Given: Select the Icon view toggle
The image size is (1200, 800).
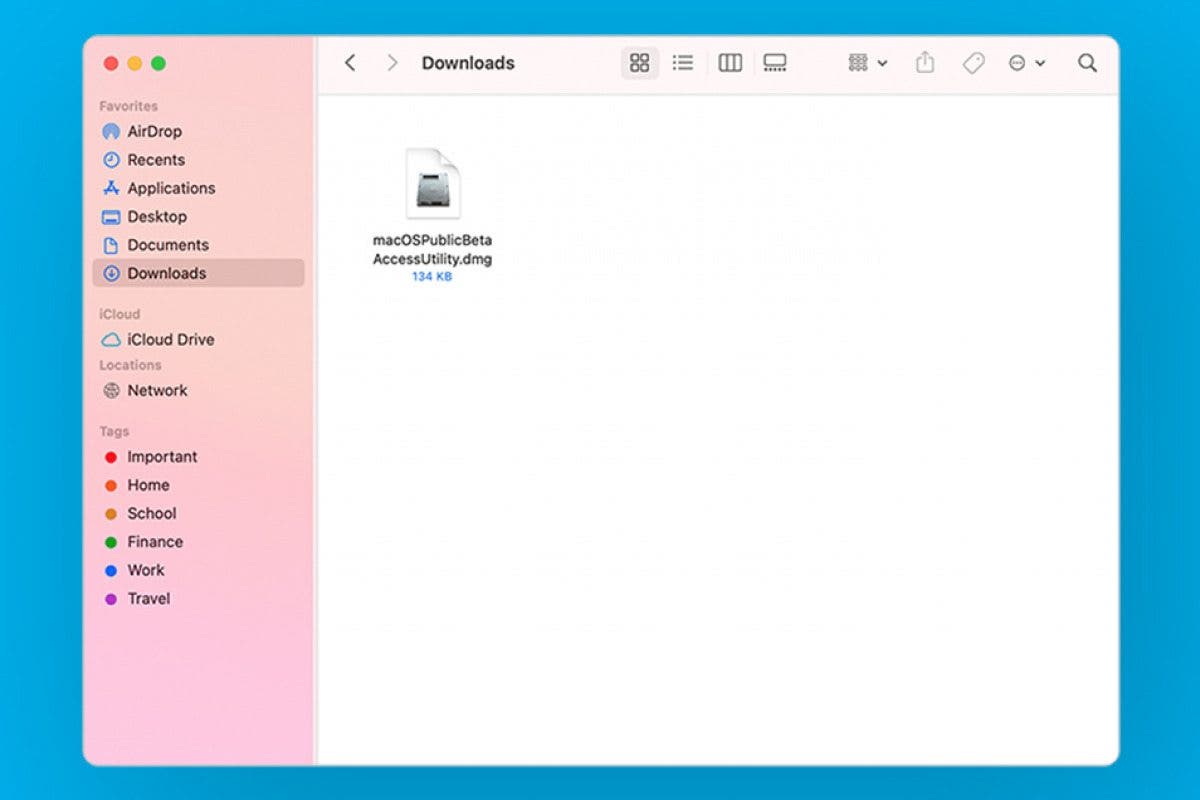Looking at the screenshot, I should point(640,62).
